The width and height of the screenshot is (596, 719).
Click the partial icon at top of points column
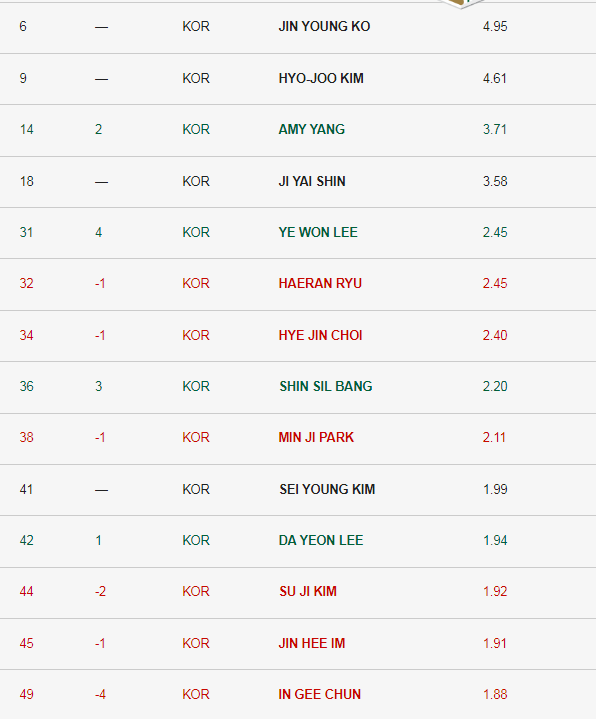[x=461, y=4]
